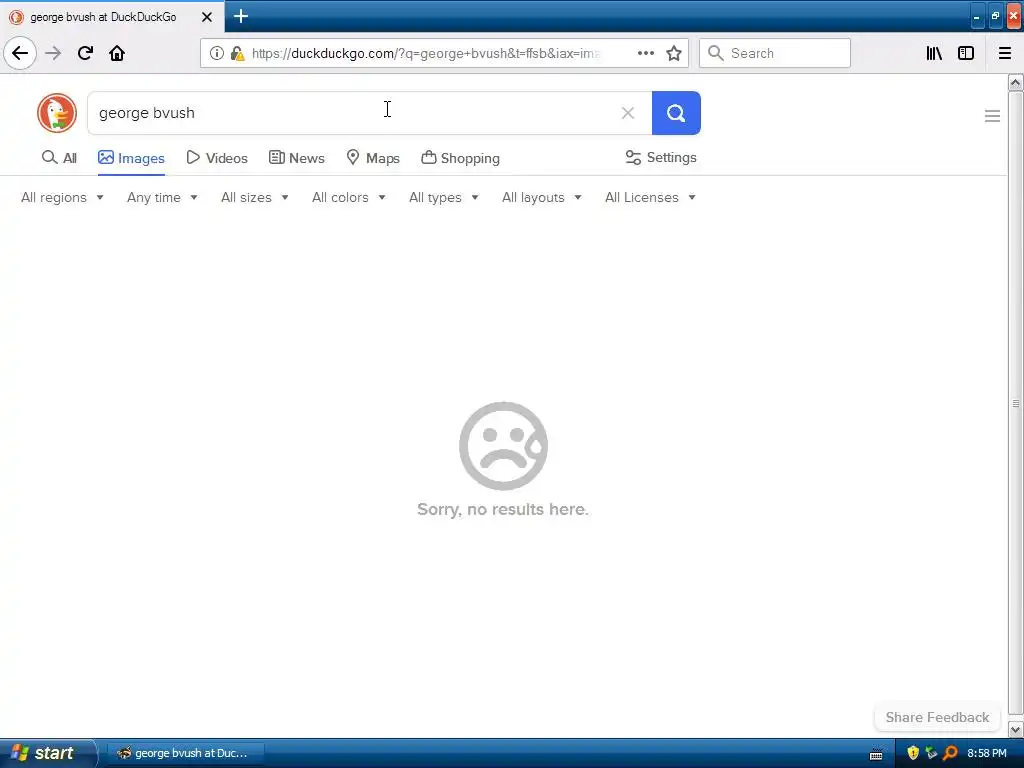Open a new tab with plus button
This screenshot has width=1024, height=768.
(x=241, y=16)
